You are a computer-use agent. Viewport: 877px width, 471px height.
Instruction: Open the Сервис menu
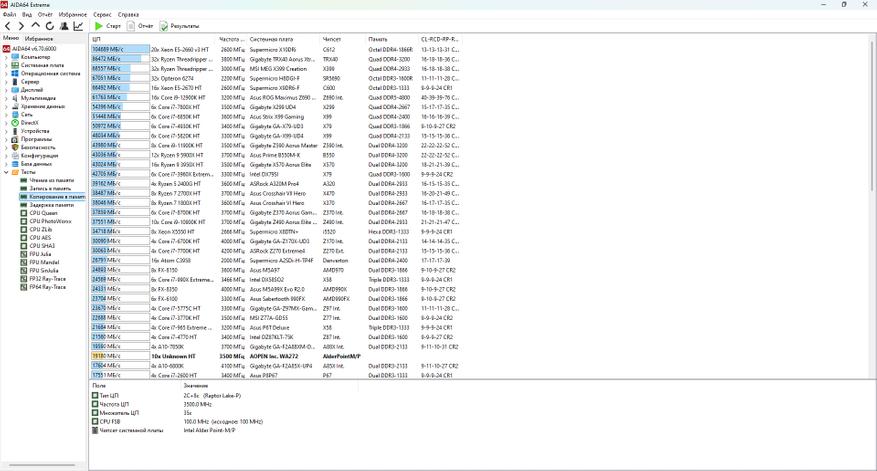click(102, 15)
